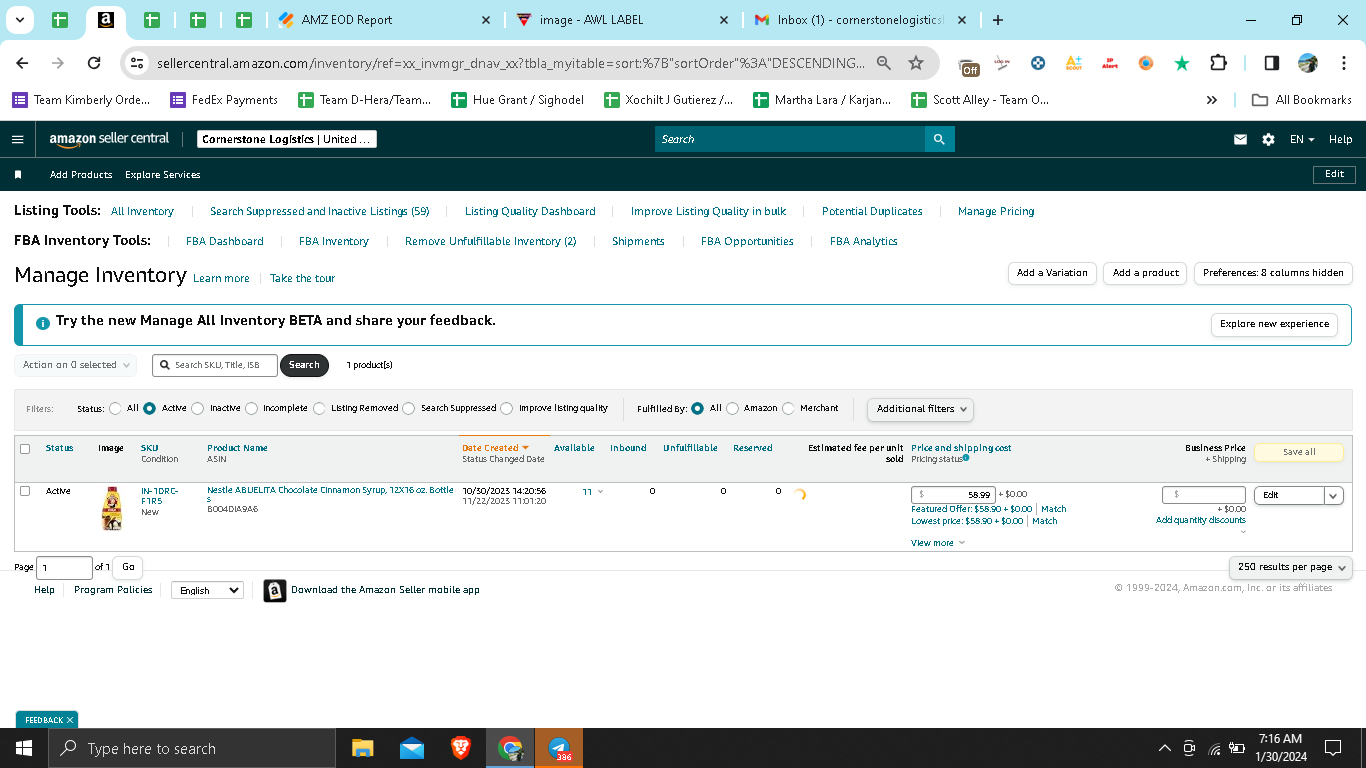Screen dimensions: 1366x768
Task: Open the IP Alert extension icon
Action: click(x=1110, y=63)
